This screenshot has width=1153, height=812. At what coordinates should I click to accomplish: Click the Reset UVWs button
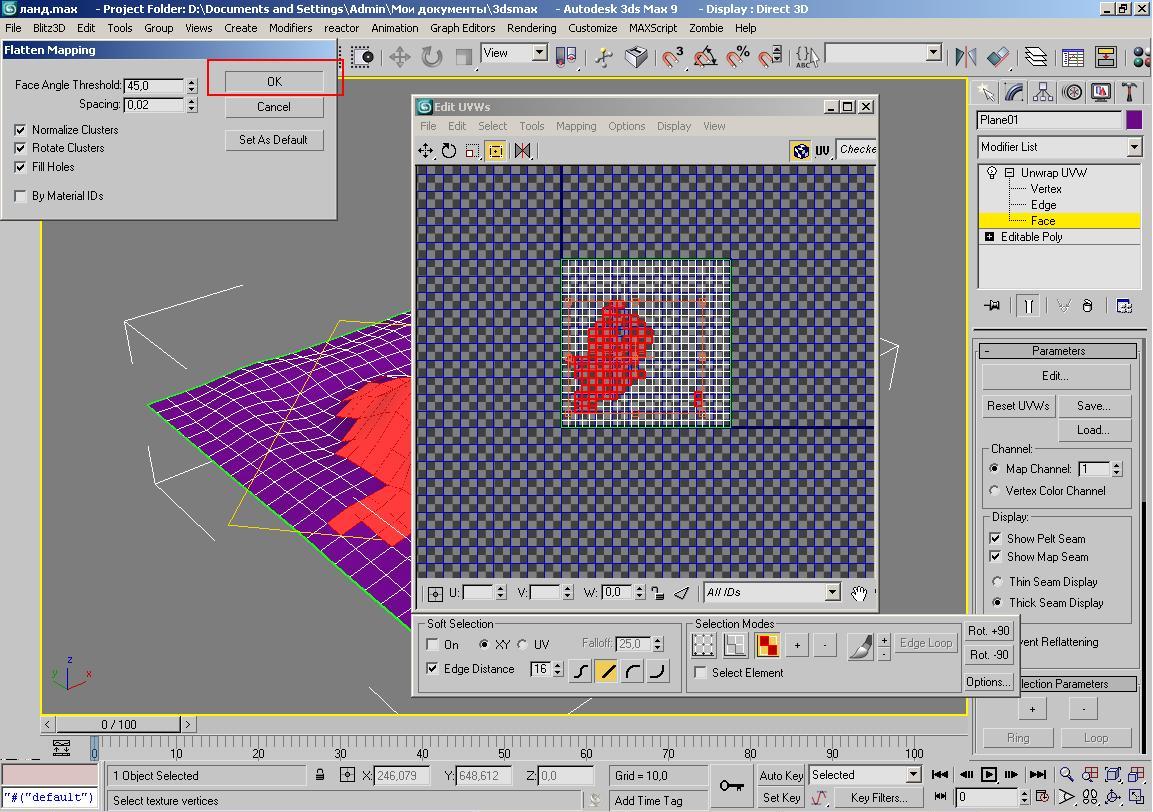coord(1018,406)
